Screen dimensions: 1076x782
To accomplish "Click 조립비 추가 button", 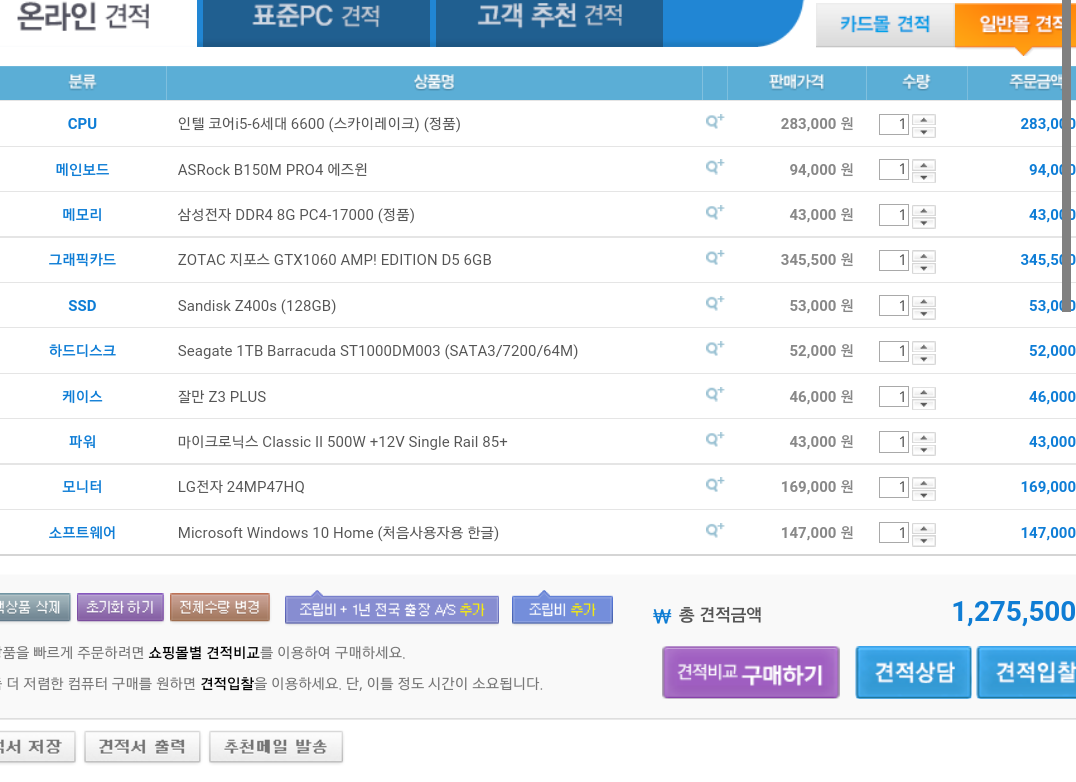I will tap(562, 609).
